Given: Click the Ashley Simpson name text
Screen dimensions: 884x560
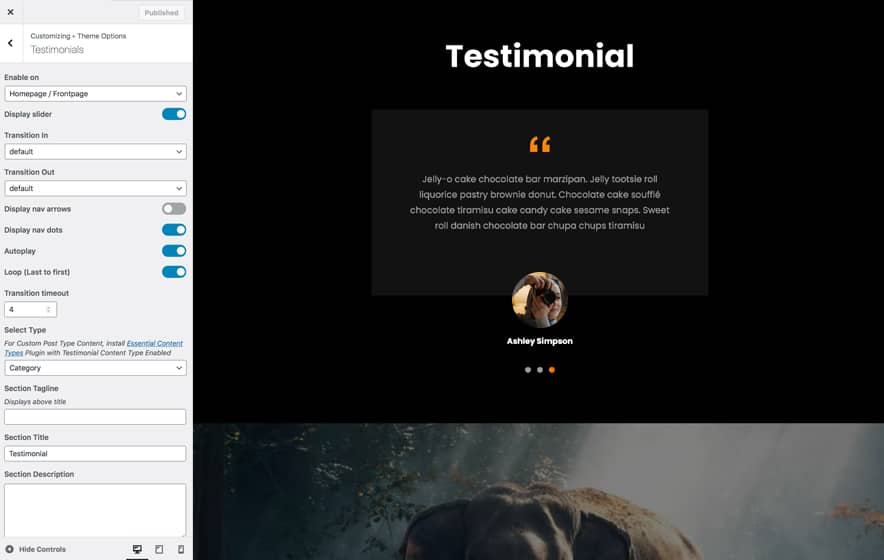Looking at the screenshot, I should (x=540, y=341).
